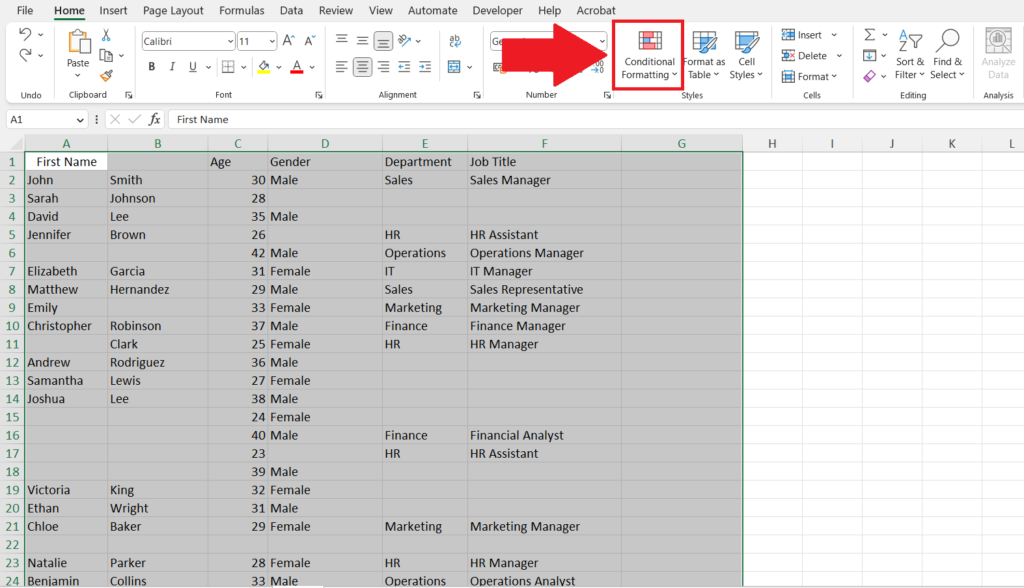Activate the Format Painter brush
The height and width of the screenshot is (588, 1024).
[106, 76]
